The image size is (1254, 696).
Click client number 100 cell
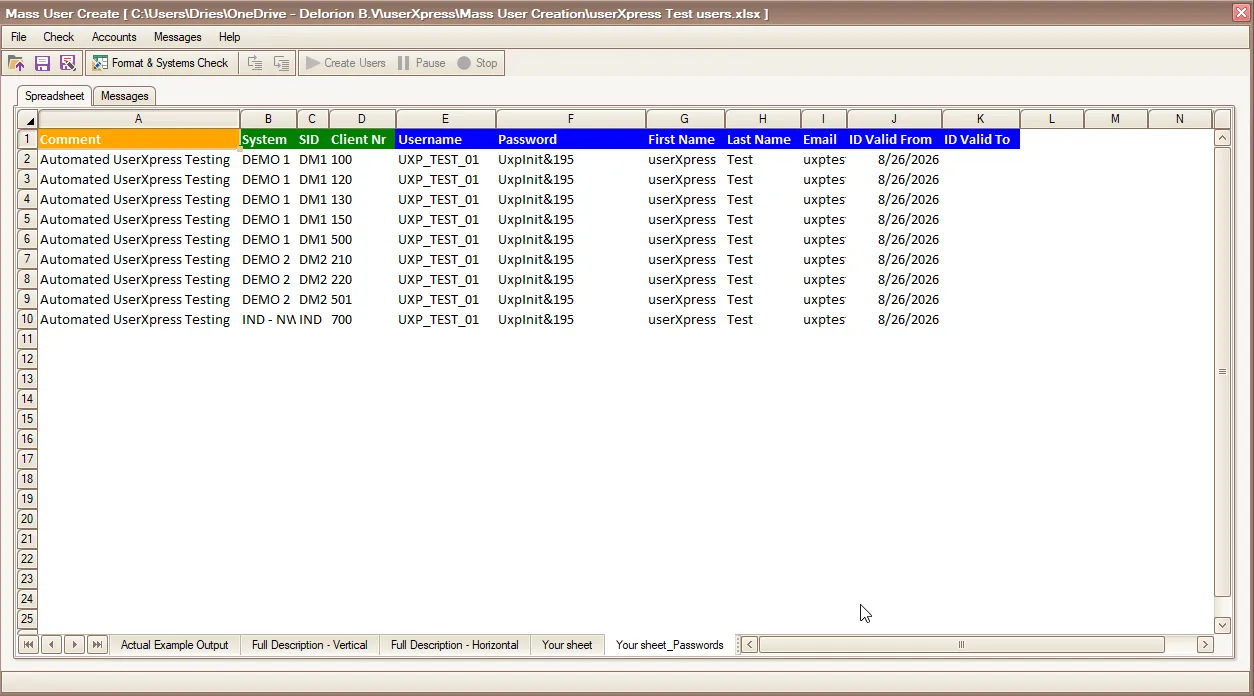pyautogui.click(x=362, y=159)
